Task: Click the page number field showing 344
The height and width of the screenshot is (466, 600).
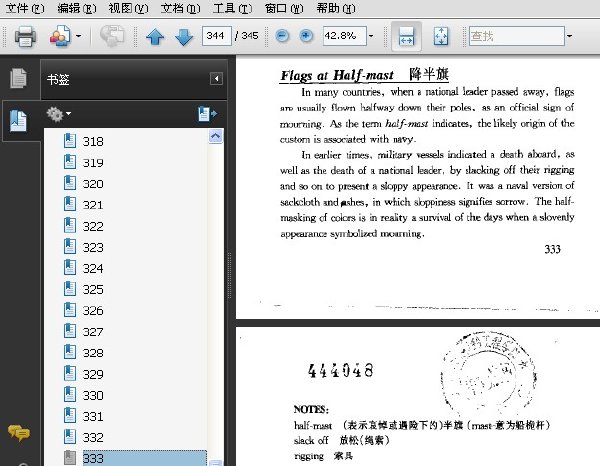Action: pos(217,36)
